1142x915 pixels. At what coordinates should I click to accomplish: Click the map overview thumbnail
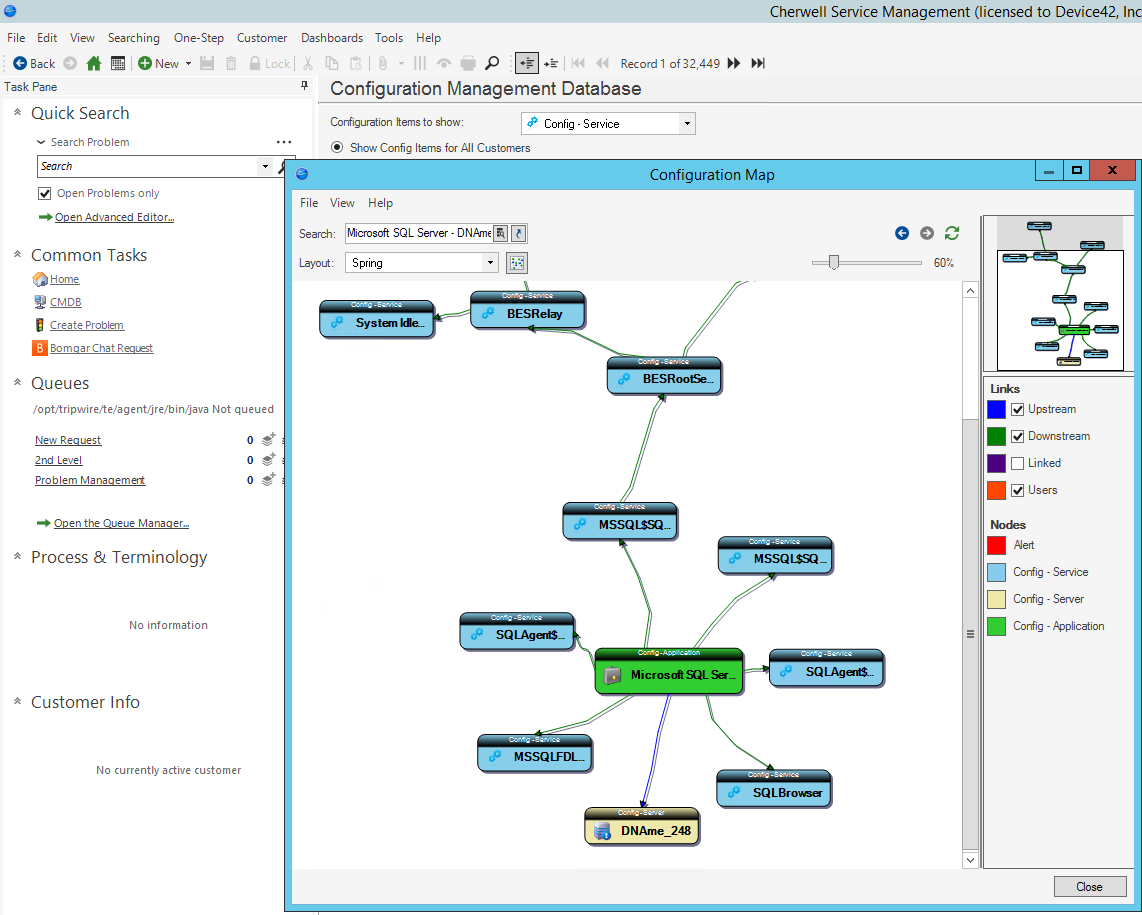(1060, 294)
